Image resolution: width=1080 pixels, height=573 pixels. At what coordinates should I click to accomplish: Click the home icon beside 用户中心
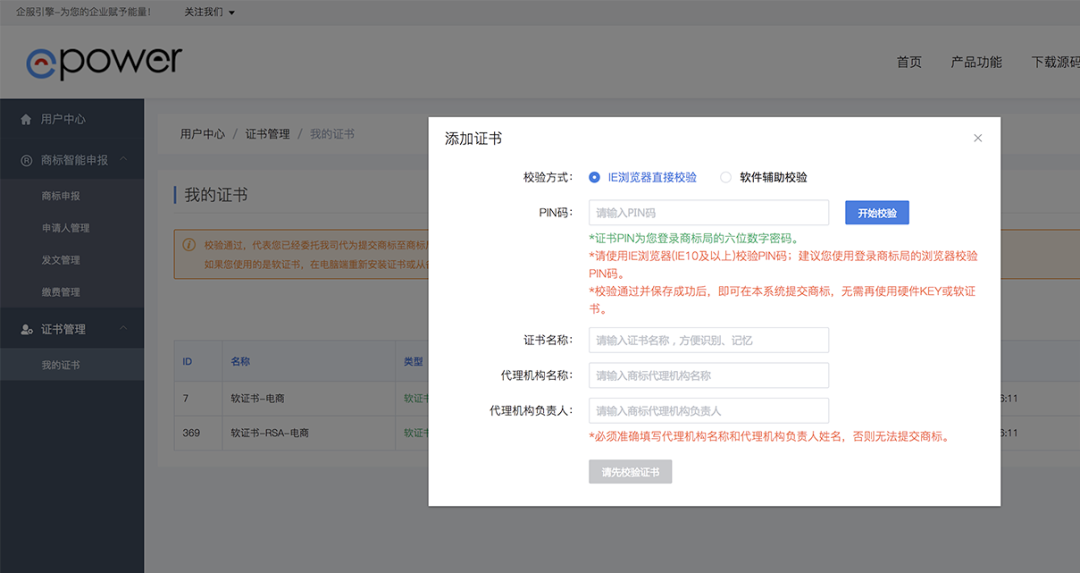click(26, 119)
